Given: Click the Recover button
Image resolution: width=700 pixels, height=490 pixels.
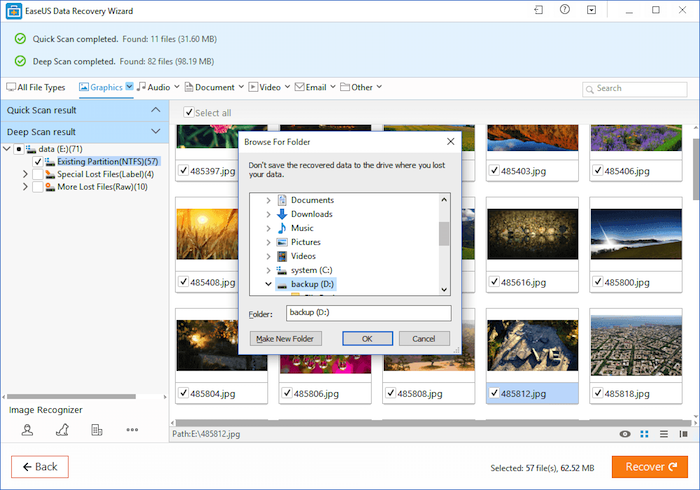Looking at the screenshot, I should coord(650,467).
